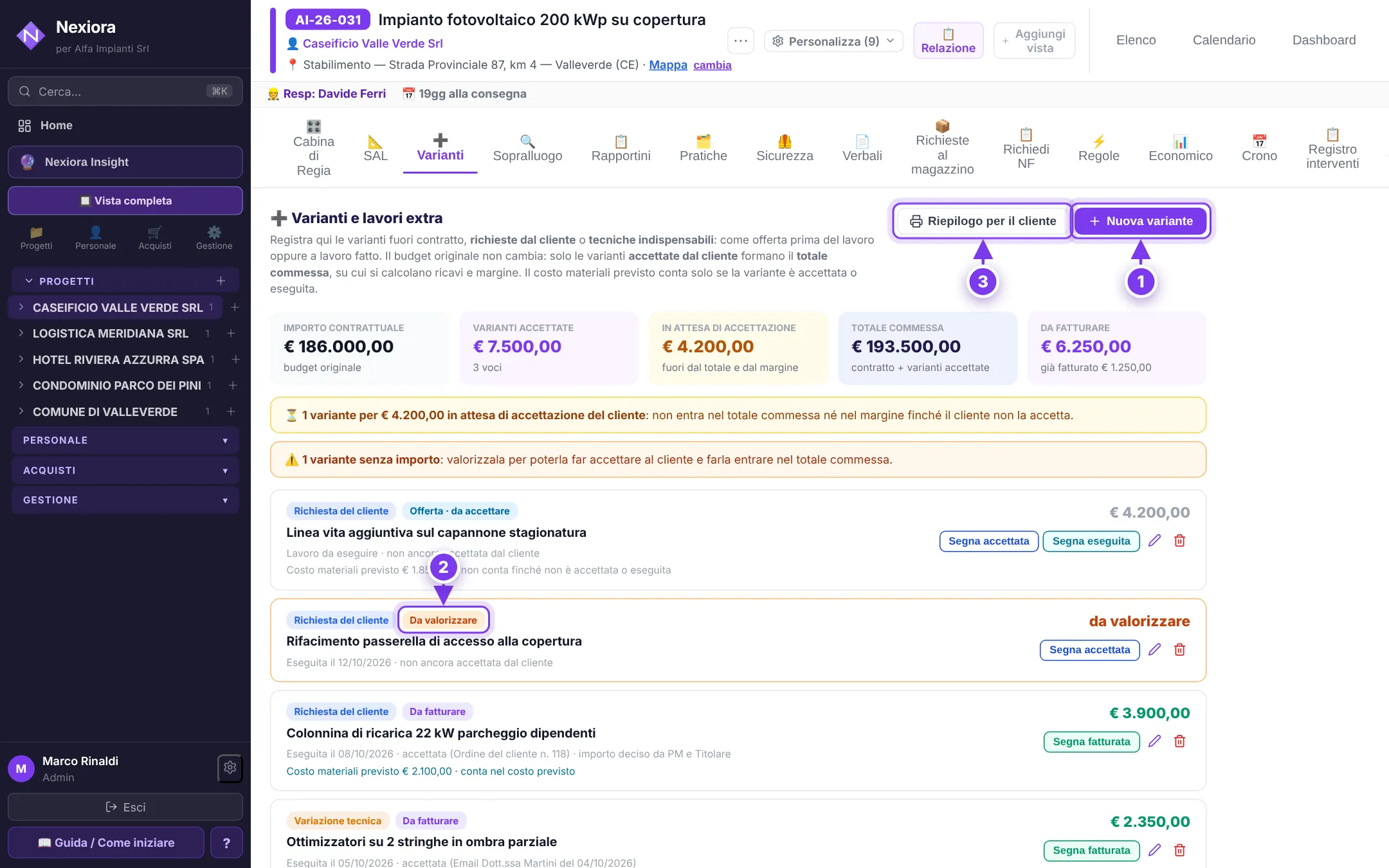Edit the Linea vita aggiuntiva variant (pencil icon)
1389x868 pixels.
point(1155,541)
